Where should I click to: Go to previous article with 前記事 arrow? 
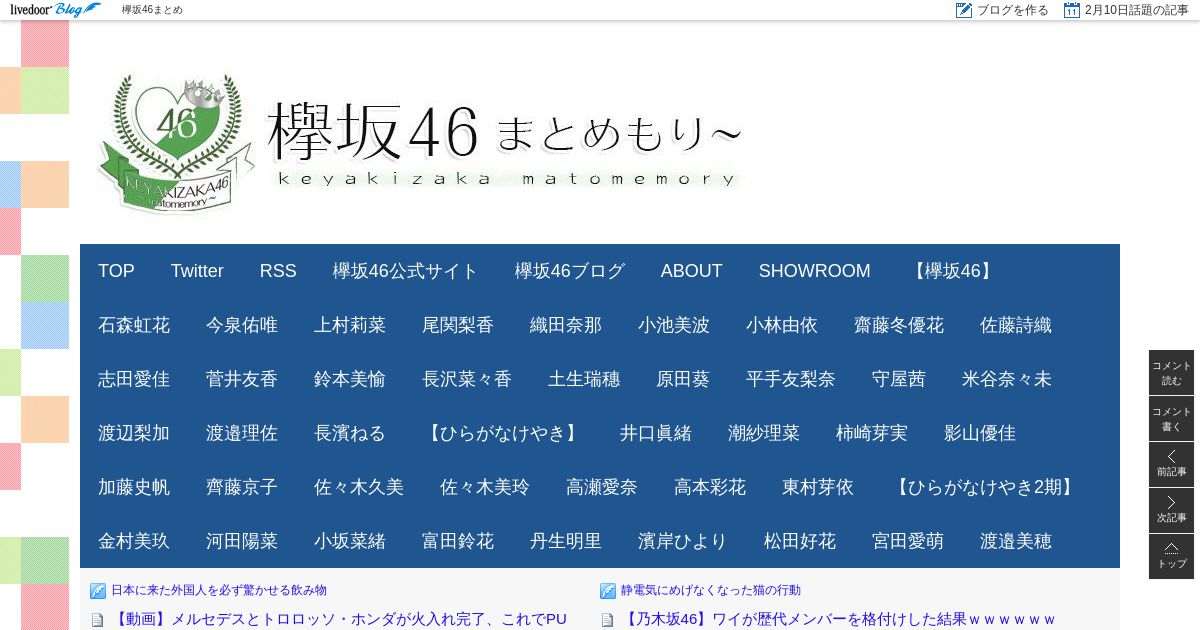point(1171,465)
